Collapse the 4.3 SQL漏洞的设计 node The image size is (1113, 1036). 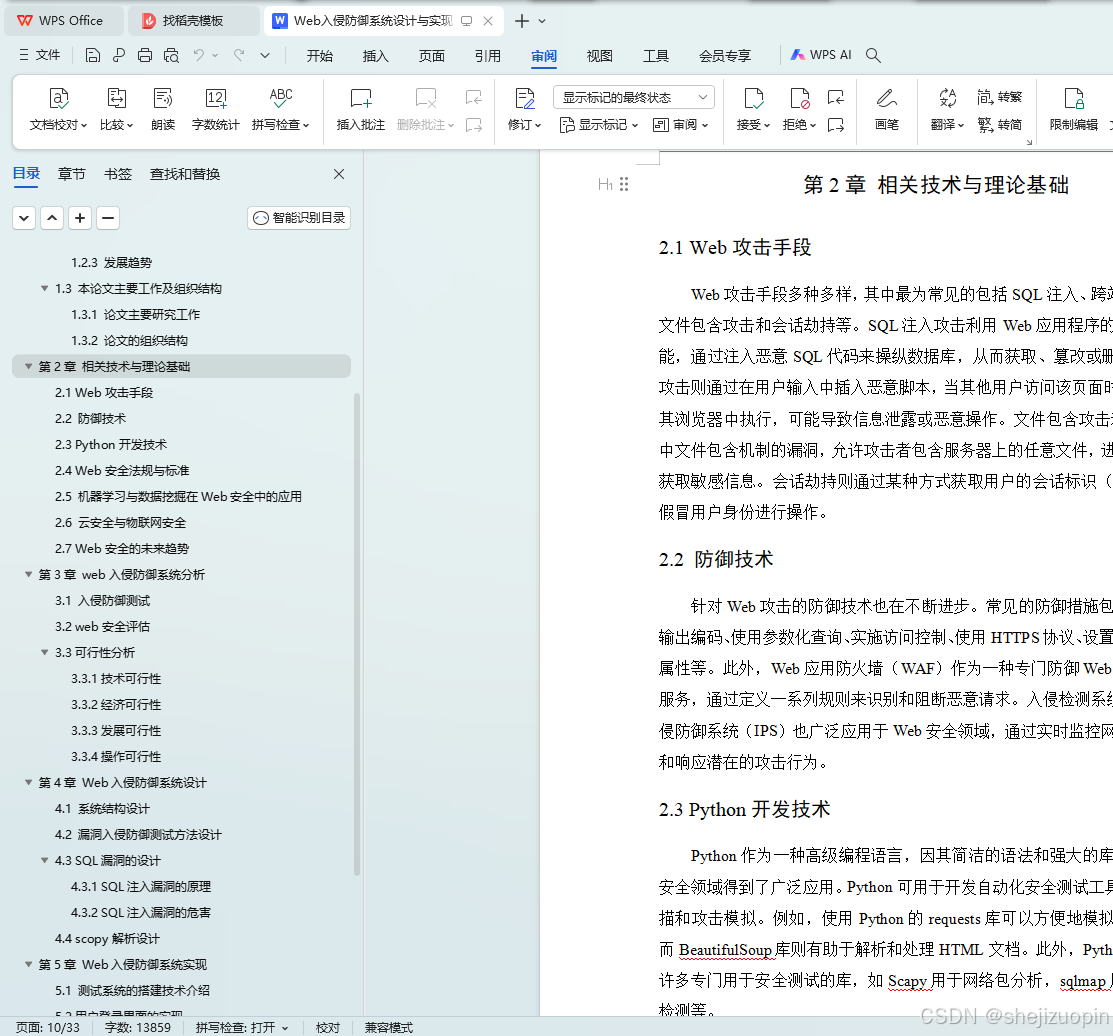click(44, 860)
